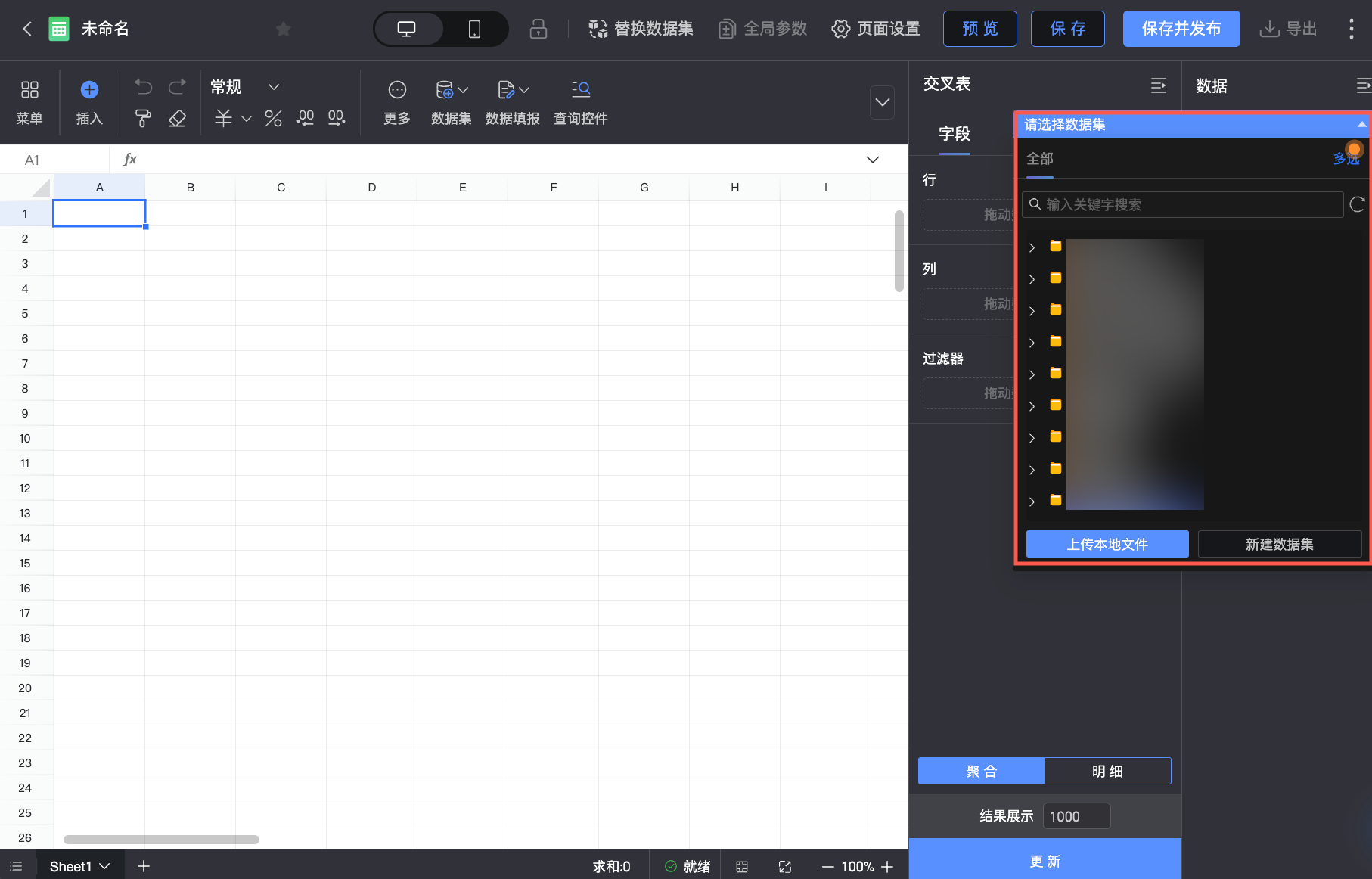Screen dimensions: 1372x879
Task: Zoom in with the plus button
Action: coord(887,867)
